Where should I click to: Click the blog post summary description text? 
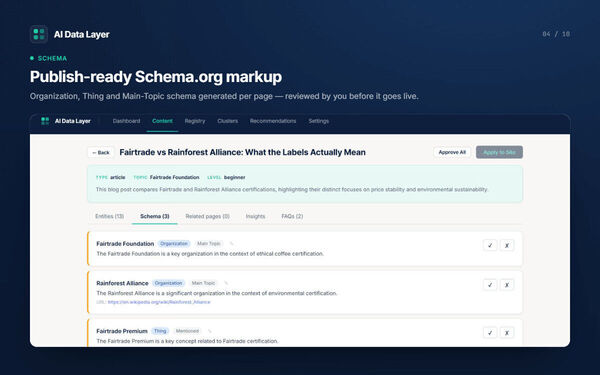tap(292, 189)
